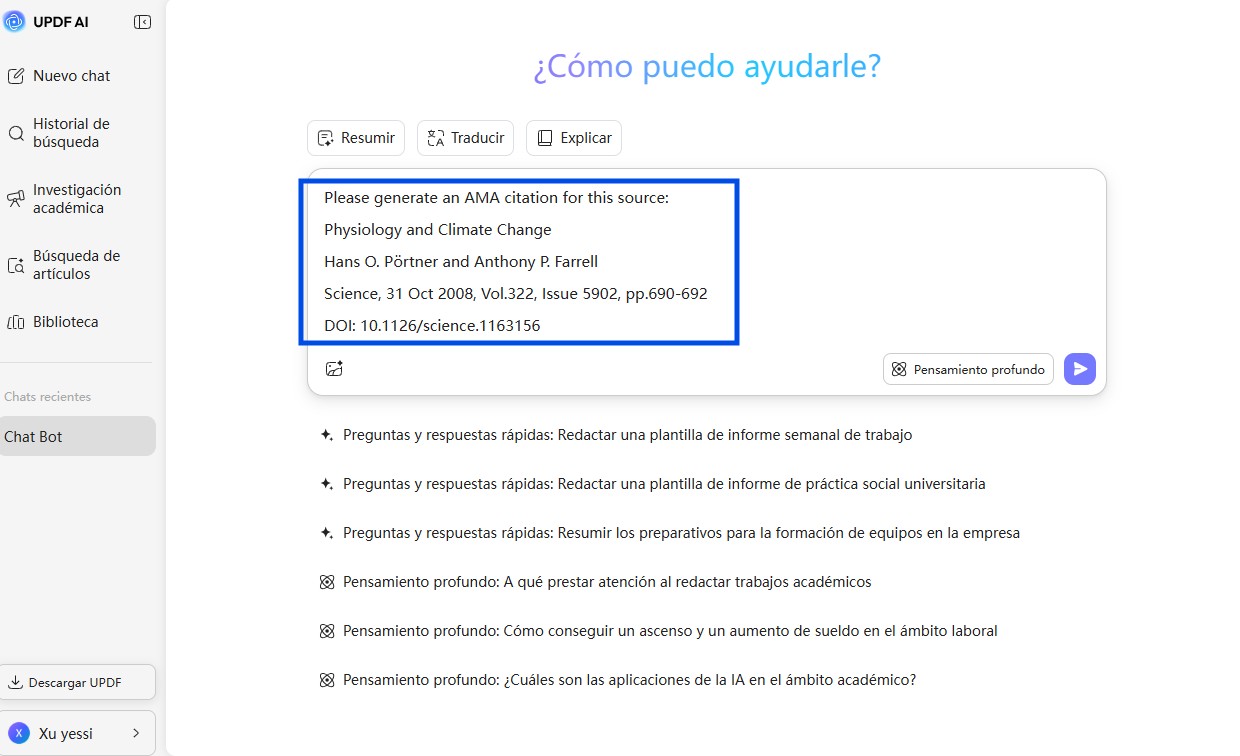Choose the suggestion about aplicaciones de la IA
The height and width of the screenshot is (756, 1240).
(x=617, y=680)
